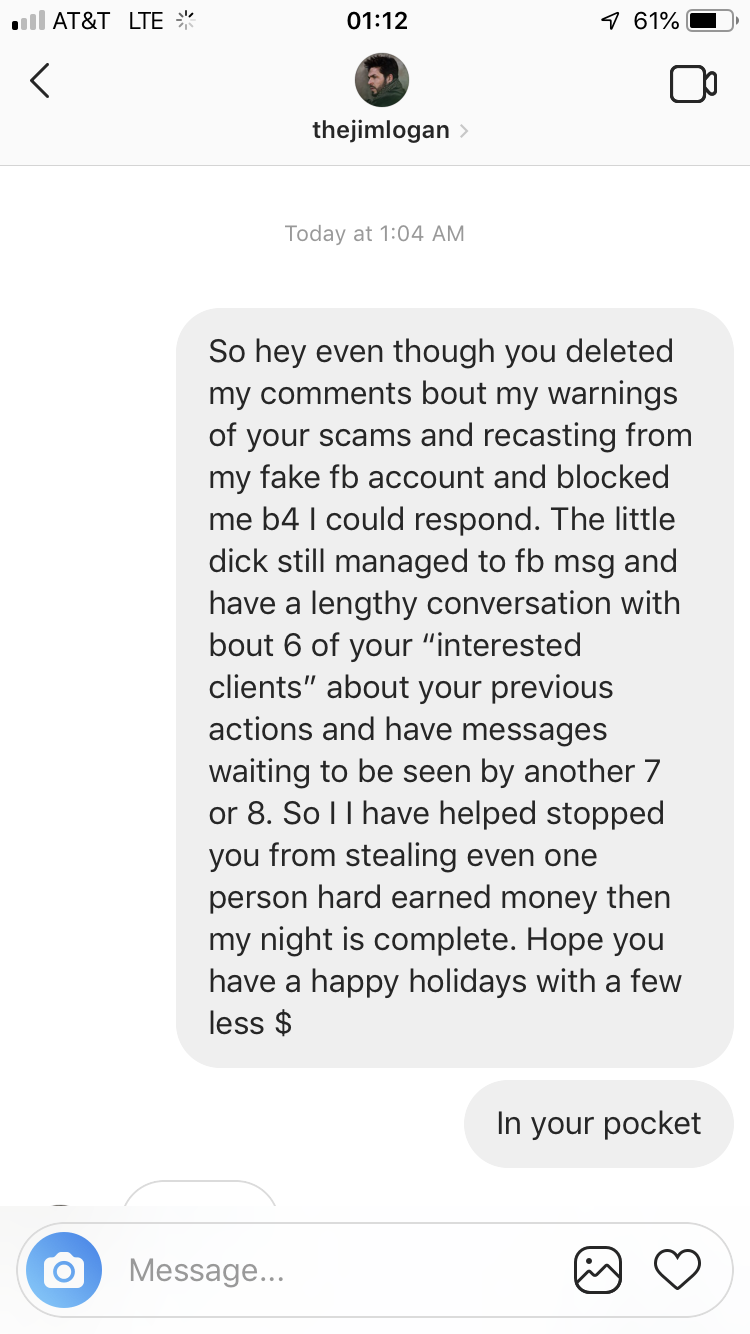Viewport: 750px width, 1334px height.
Task: Go back using the left arrow
Action: [x=40, y=81]
